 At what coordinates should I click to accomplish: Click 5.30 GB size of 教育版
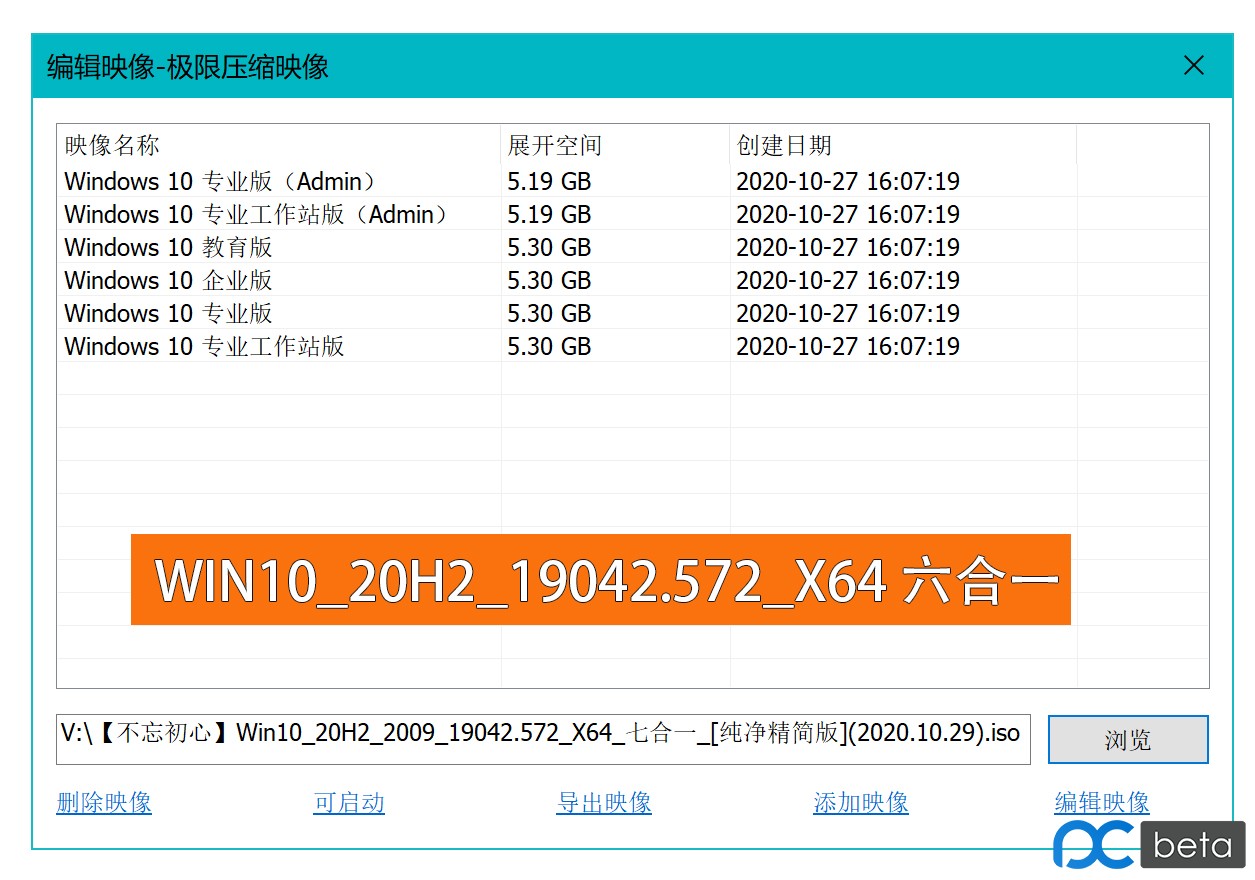pos(549,247)
